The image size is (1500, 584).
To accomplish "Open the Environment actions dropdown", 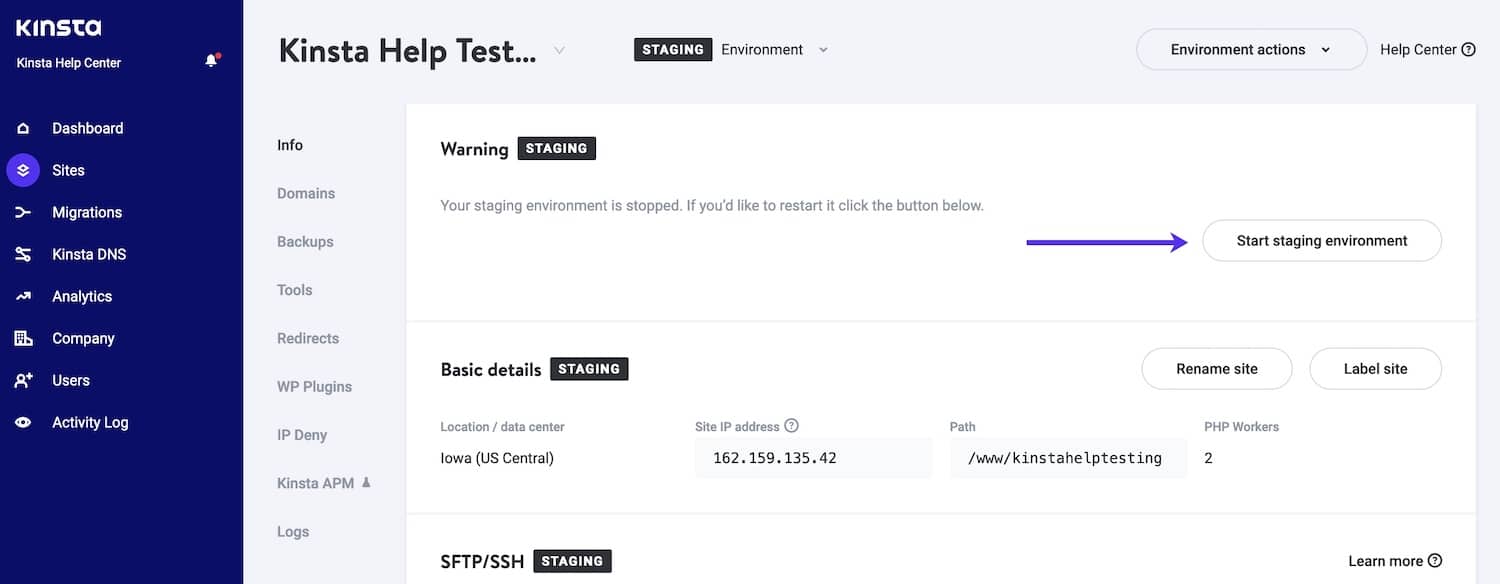I will pyautogui.click(x=1250, y=50).
